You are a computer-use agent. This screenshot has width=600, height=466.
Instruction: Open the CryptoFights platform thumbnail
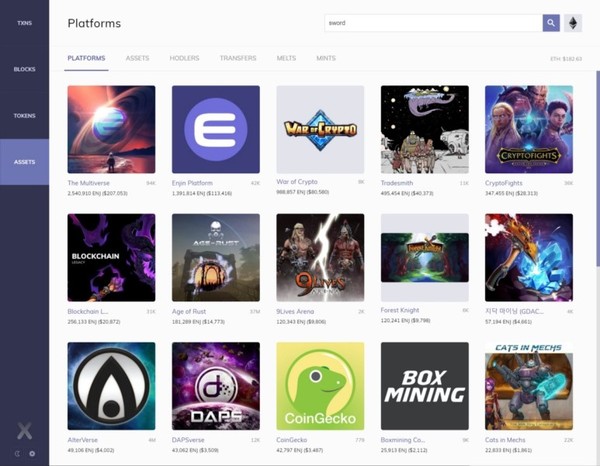pos(529,129)
